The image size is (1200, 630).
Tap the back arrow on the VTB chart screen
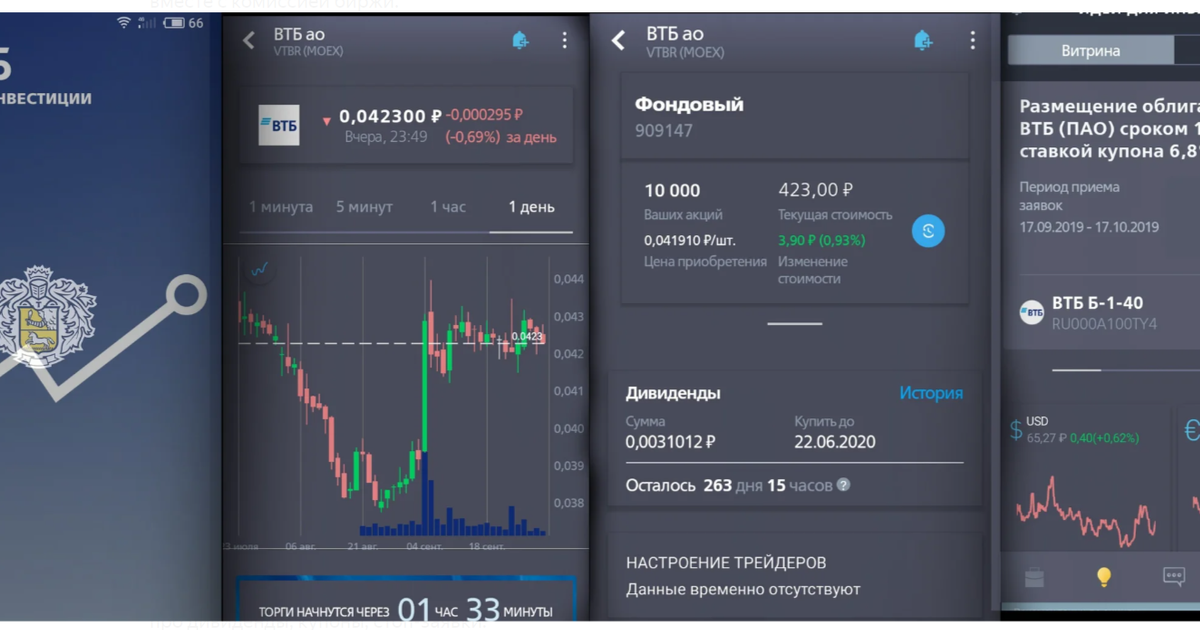(249, 40)
